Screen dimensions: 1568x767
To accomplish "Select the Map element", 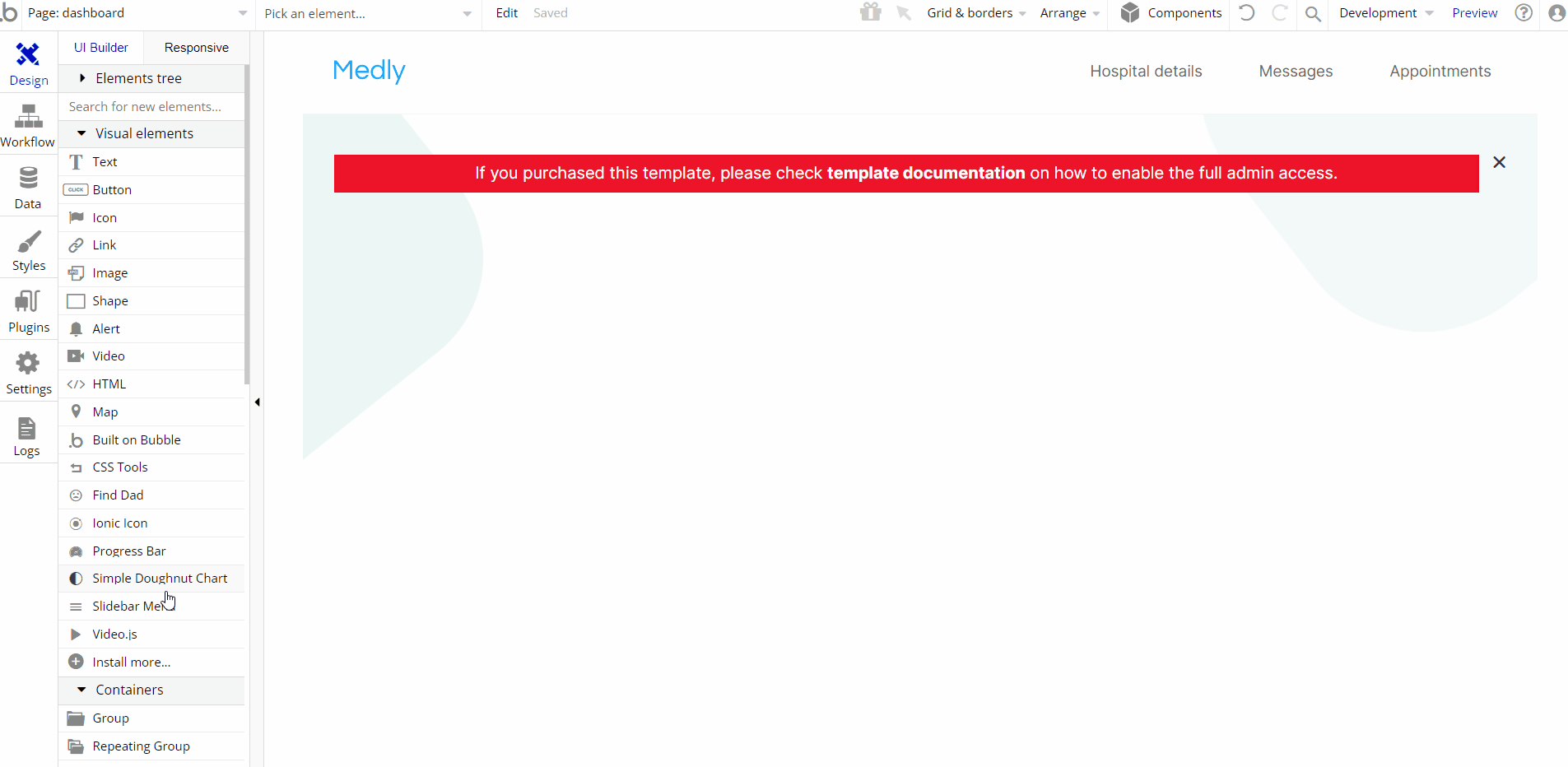I will 151,412.
